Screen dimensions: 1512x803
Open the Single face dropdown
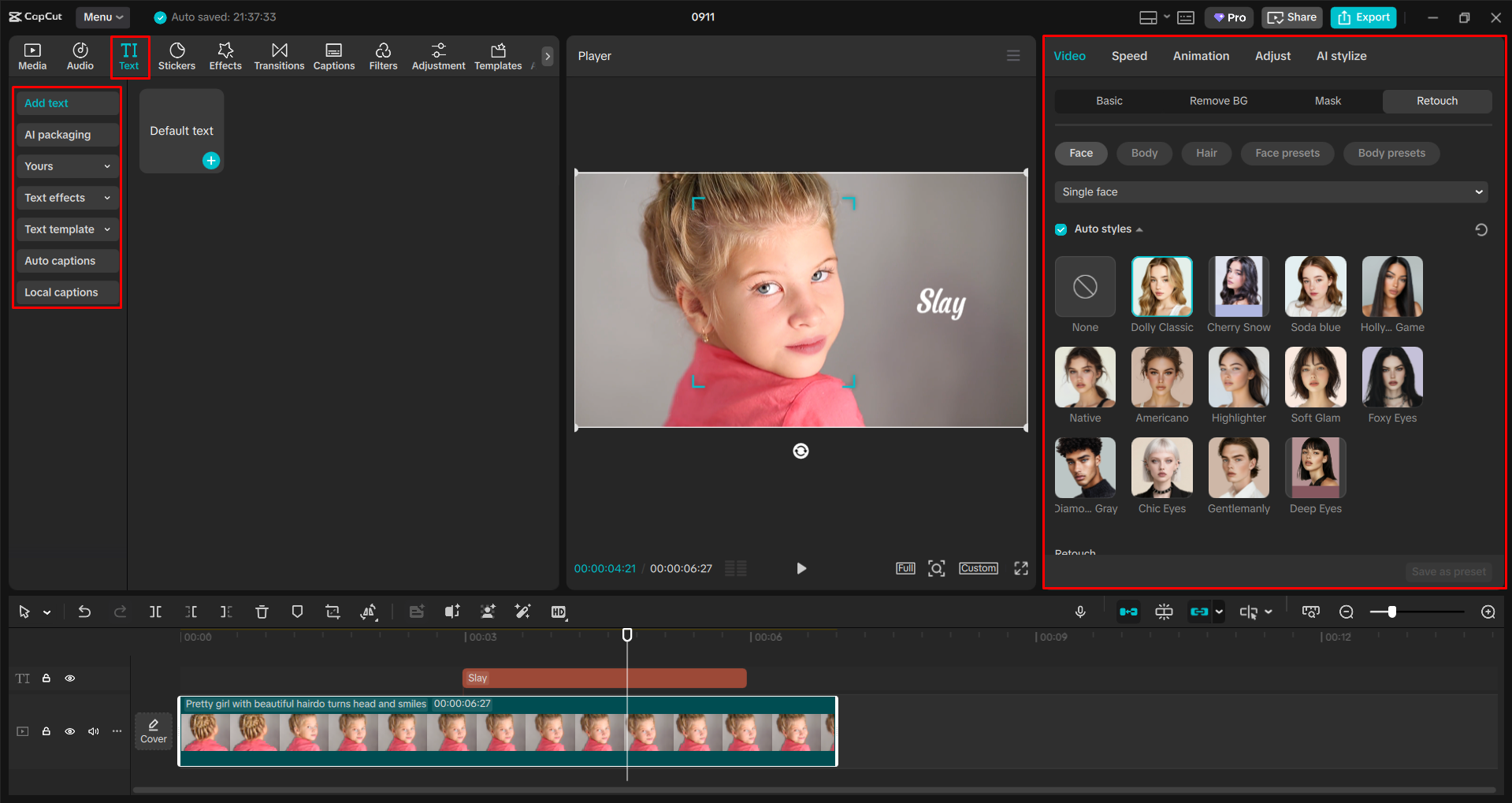[x=1269, y=191]
